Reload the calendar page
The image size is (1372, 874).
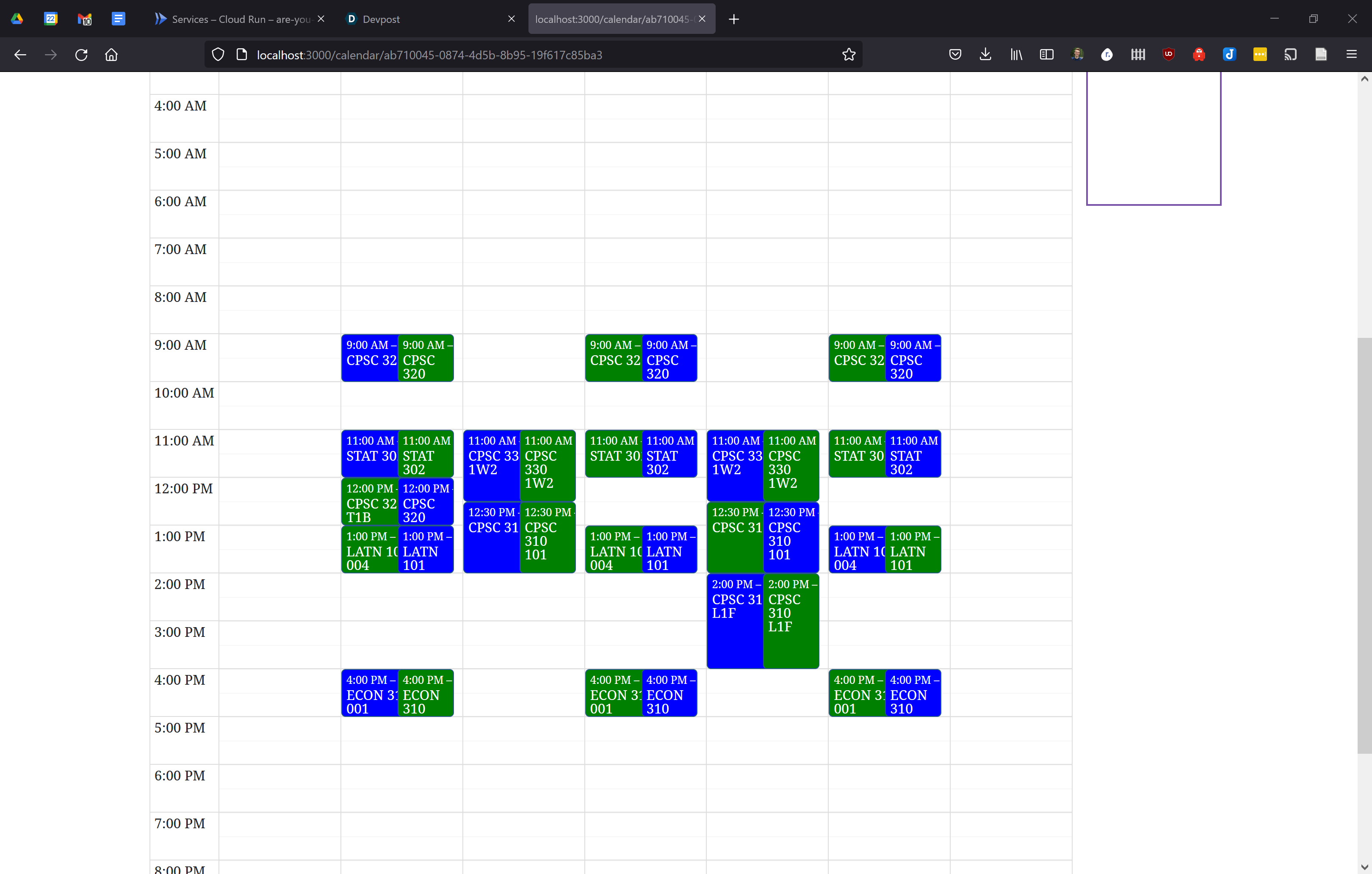81,55
